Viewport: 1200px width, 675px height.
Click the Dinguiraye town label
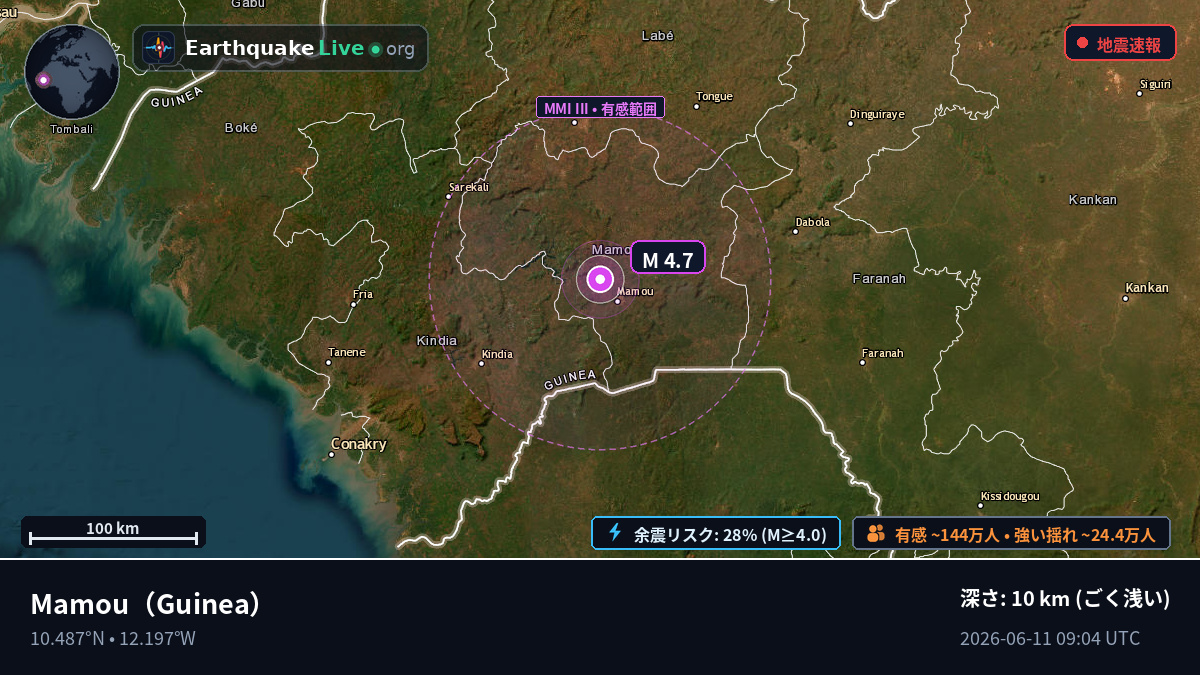click(876, 113)
